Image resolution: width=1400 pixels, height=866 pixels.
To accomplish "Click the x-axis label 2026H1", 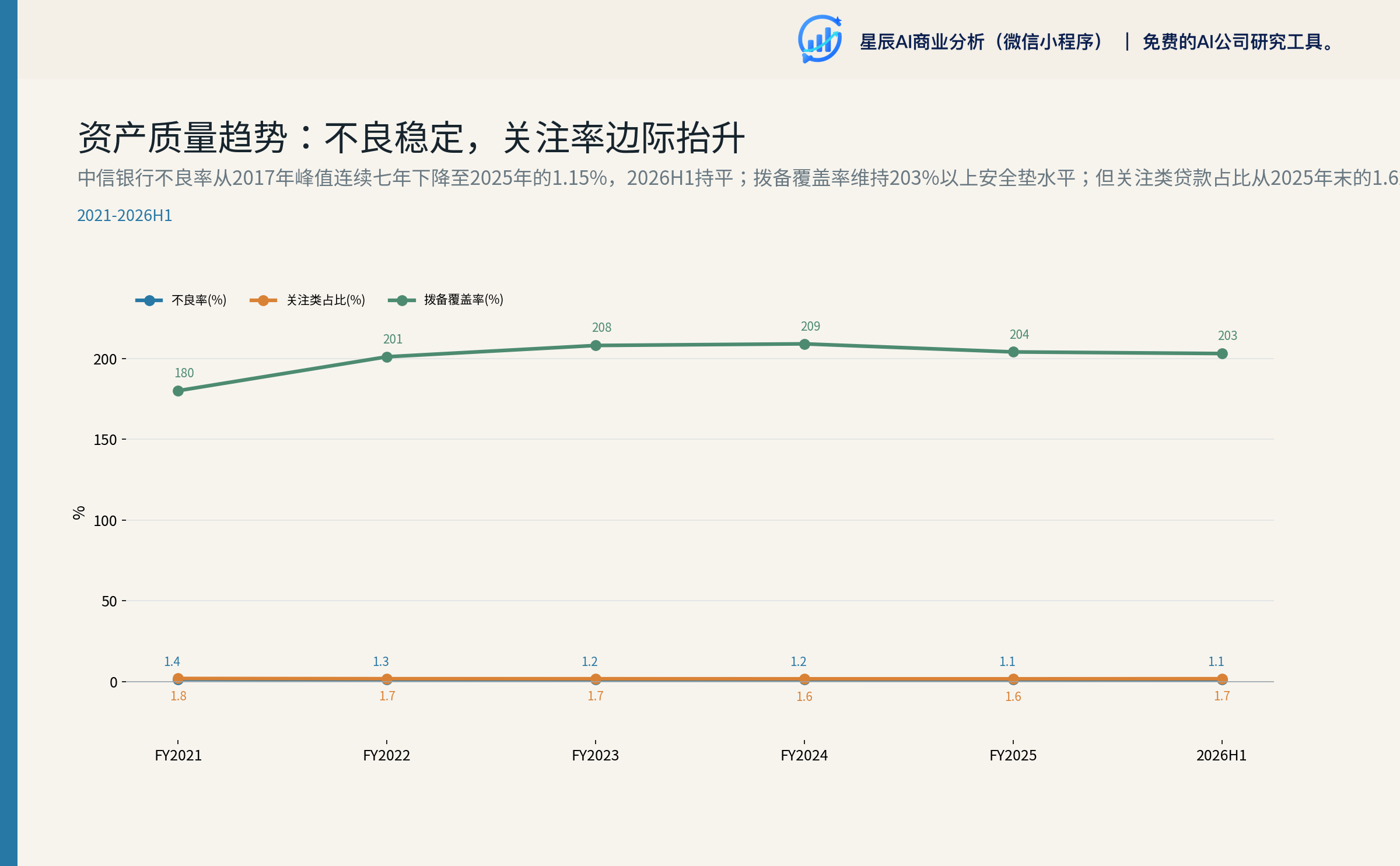I will [1221, 756].
